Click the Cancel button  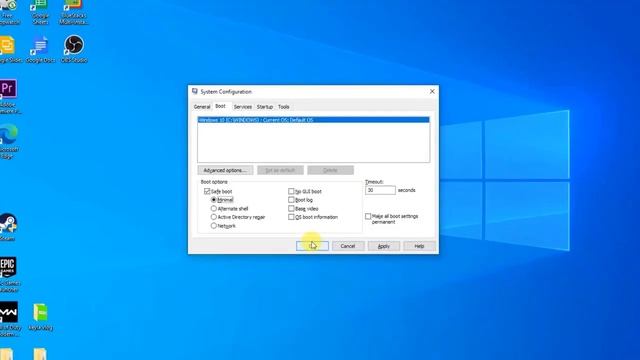click(x=348, y=246)
